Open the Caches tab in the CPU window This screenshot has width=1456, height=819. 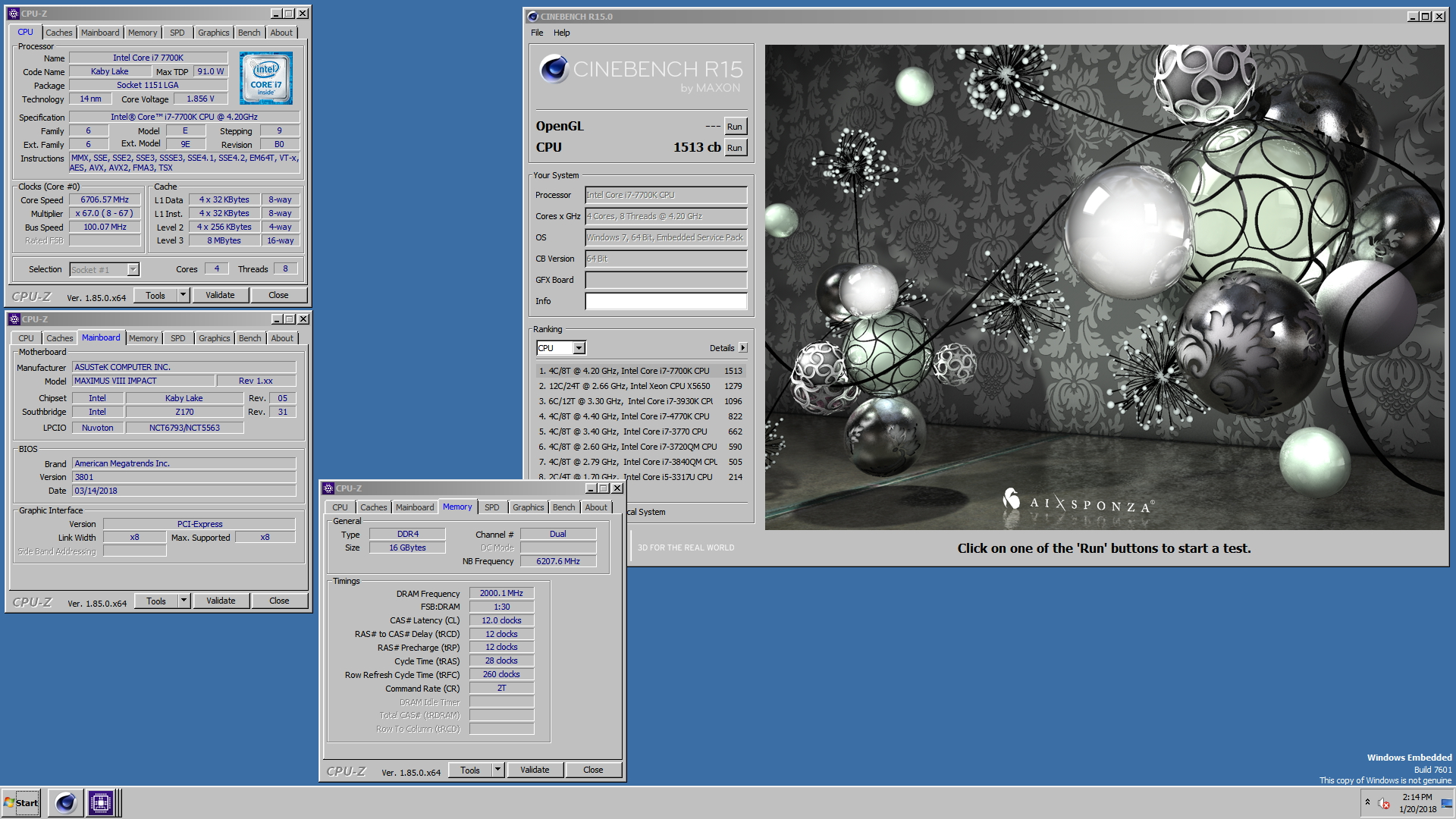(x=58, y=33)
